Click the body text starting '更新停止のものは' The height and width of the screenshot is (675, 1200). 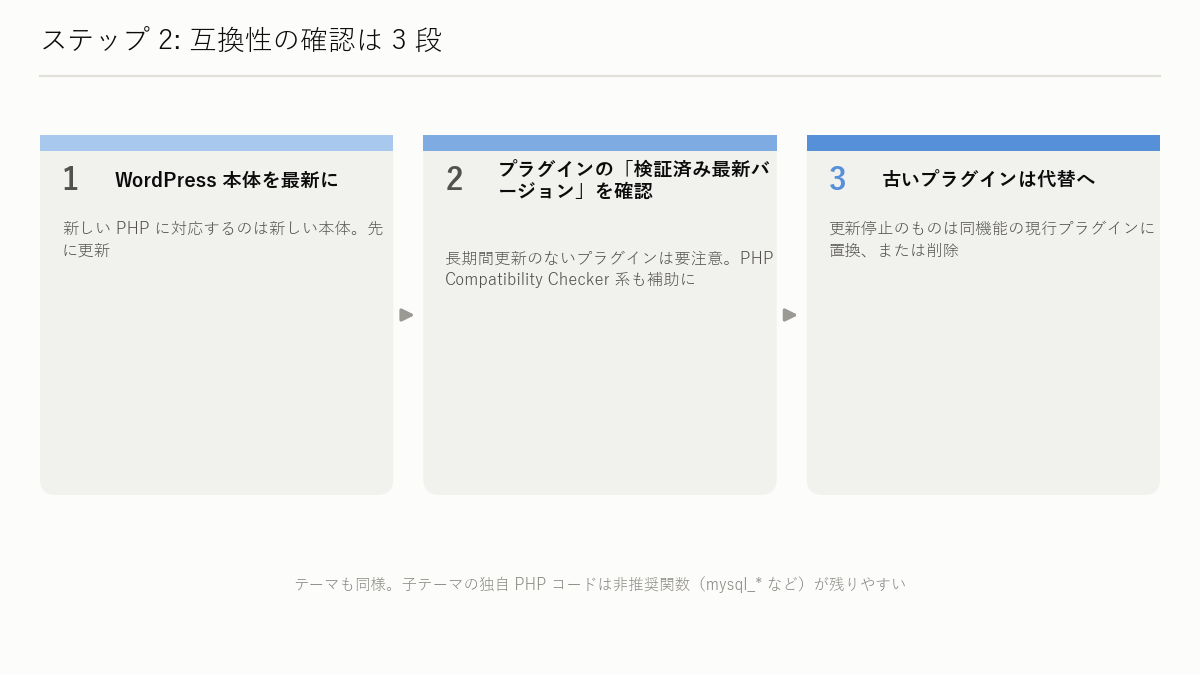click(992, 239)
